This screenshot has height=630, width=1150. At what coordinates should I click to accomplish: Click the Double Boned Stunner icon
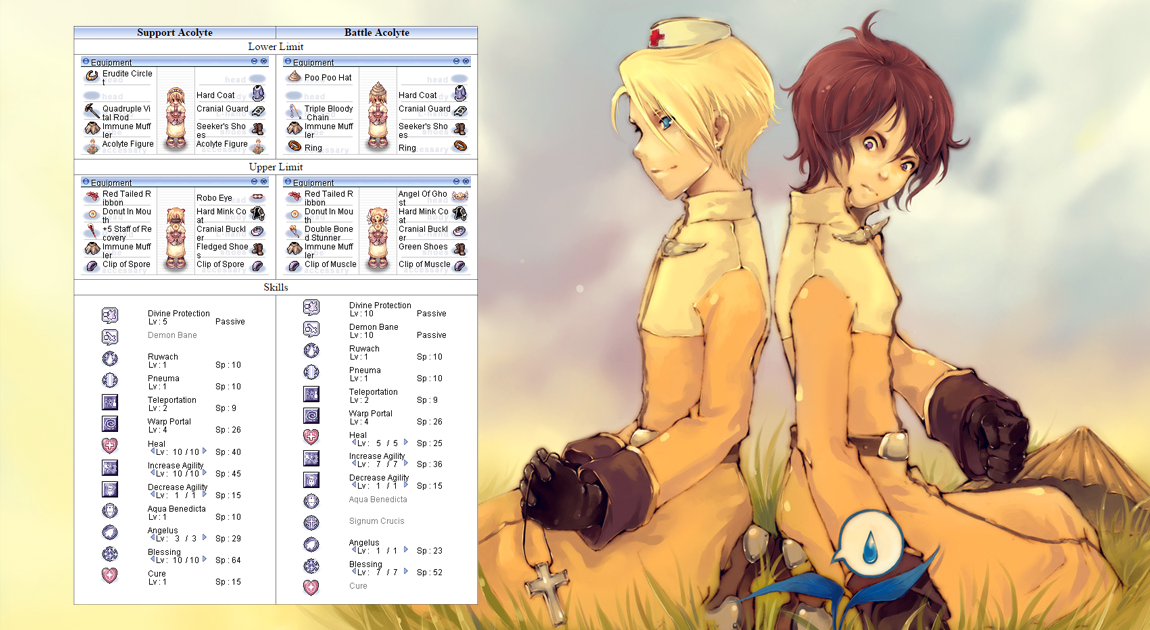pos(294,231)
